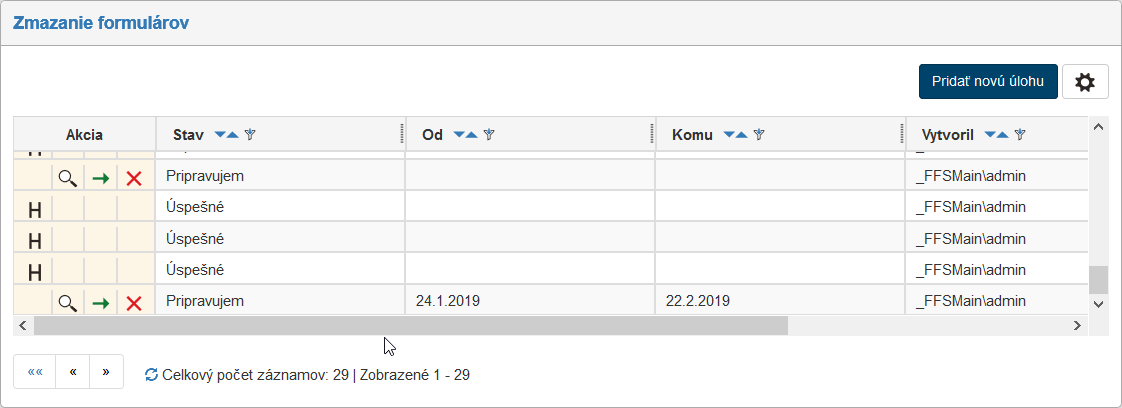
Task: Delete the undated Pripravujem row with red X
Action: coord(134,178)
